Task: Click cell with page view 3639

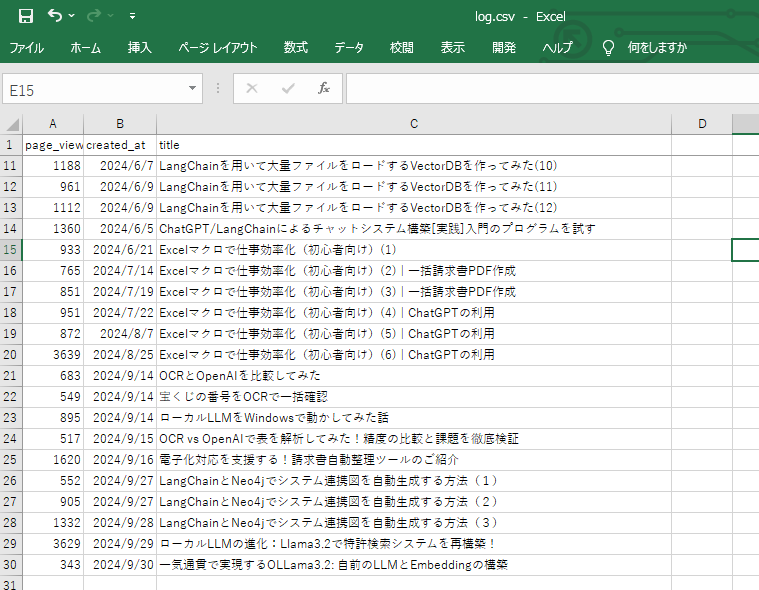Action: [53, 355]
